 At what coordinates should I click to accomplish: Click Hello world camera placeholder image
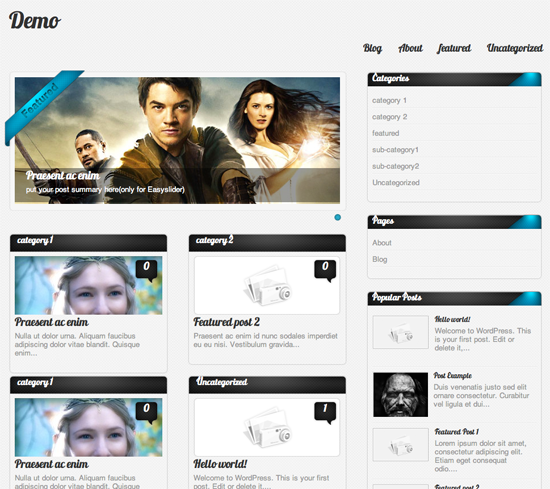267,427
